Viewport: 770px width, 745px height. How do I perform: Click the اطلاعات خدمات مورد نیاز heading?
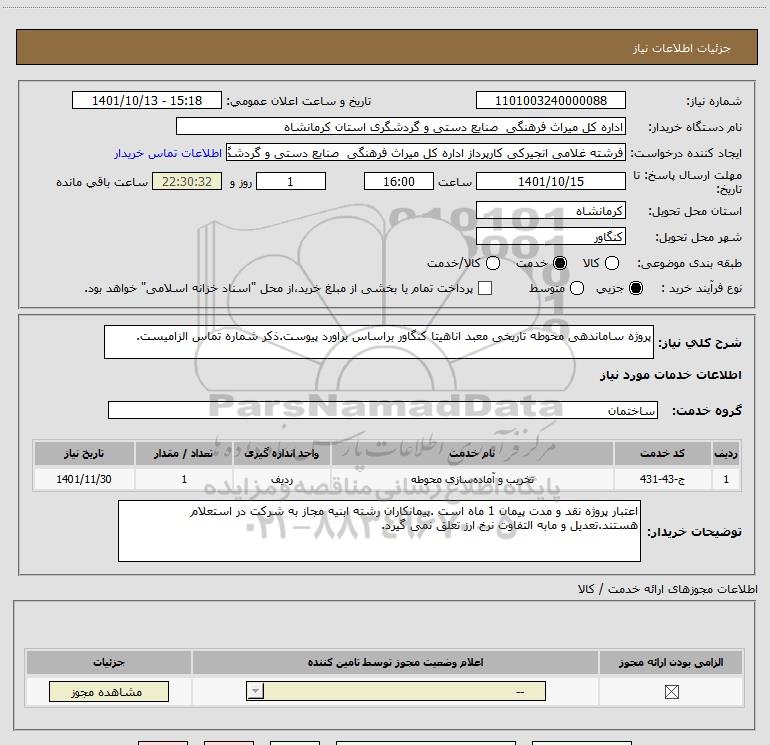(670, 375)
